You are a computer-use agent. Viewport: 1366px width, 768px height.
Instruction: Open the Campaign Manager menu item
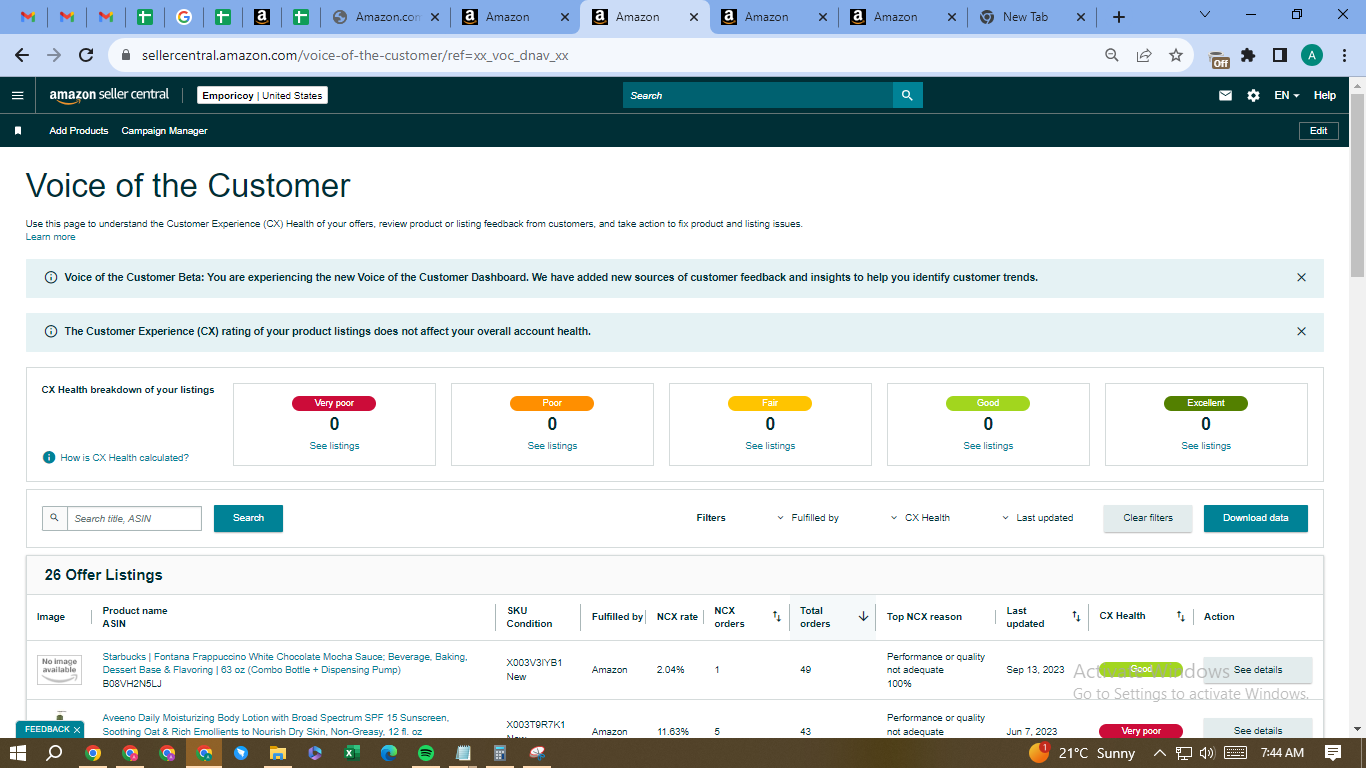(x=165, y=131)
